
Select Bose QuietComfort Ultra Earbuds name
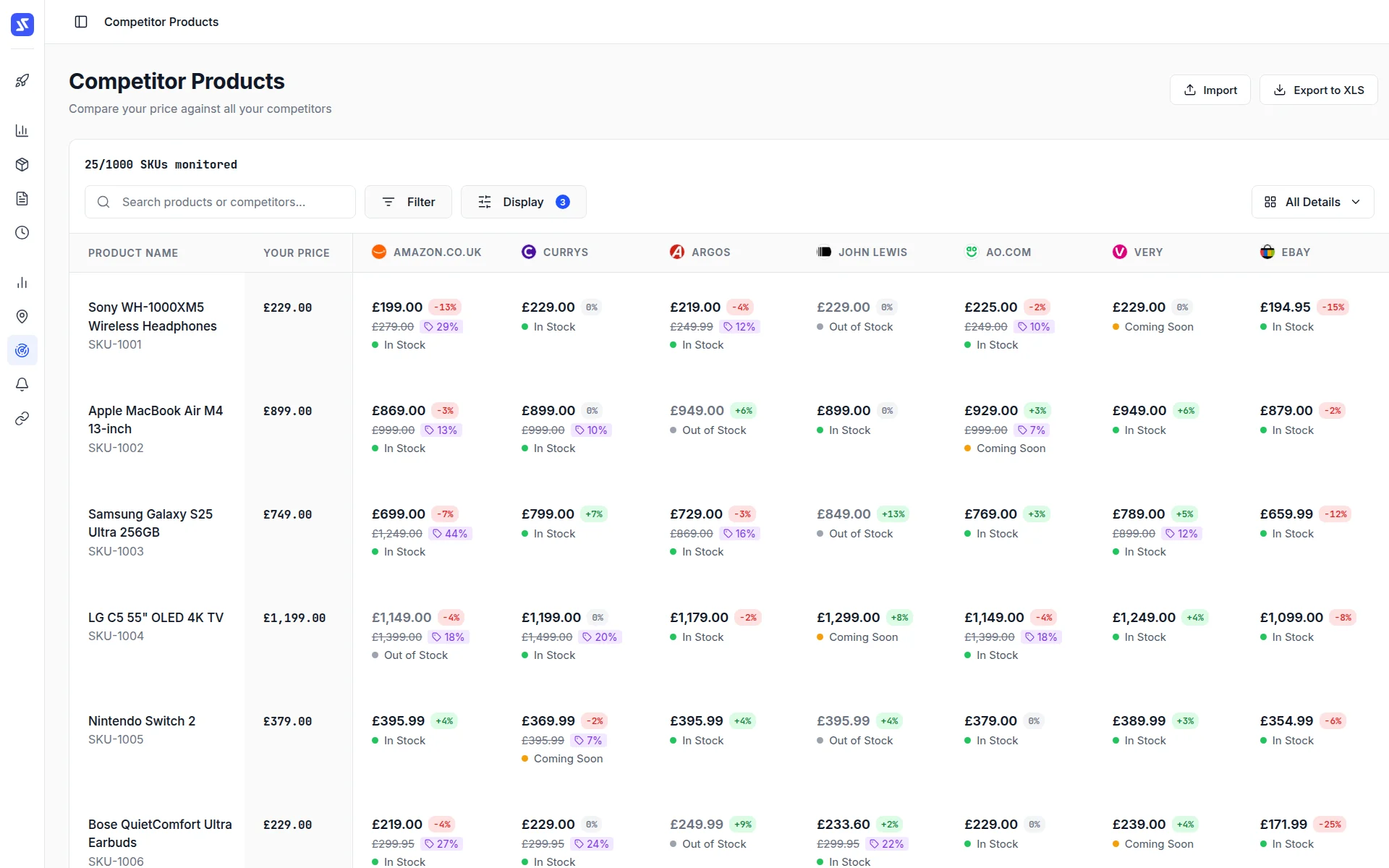(160, 833)
